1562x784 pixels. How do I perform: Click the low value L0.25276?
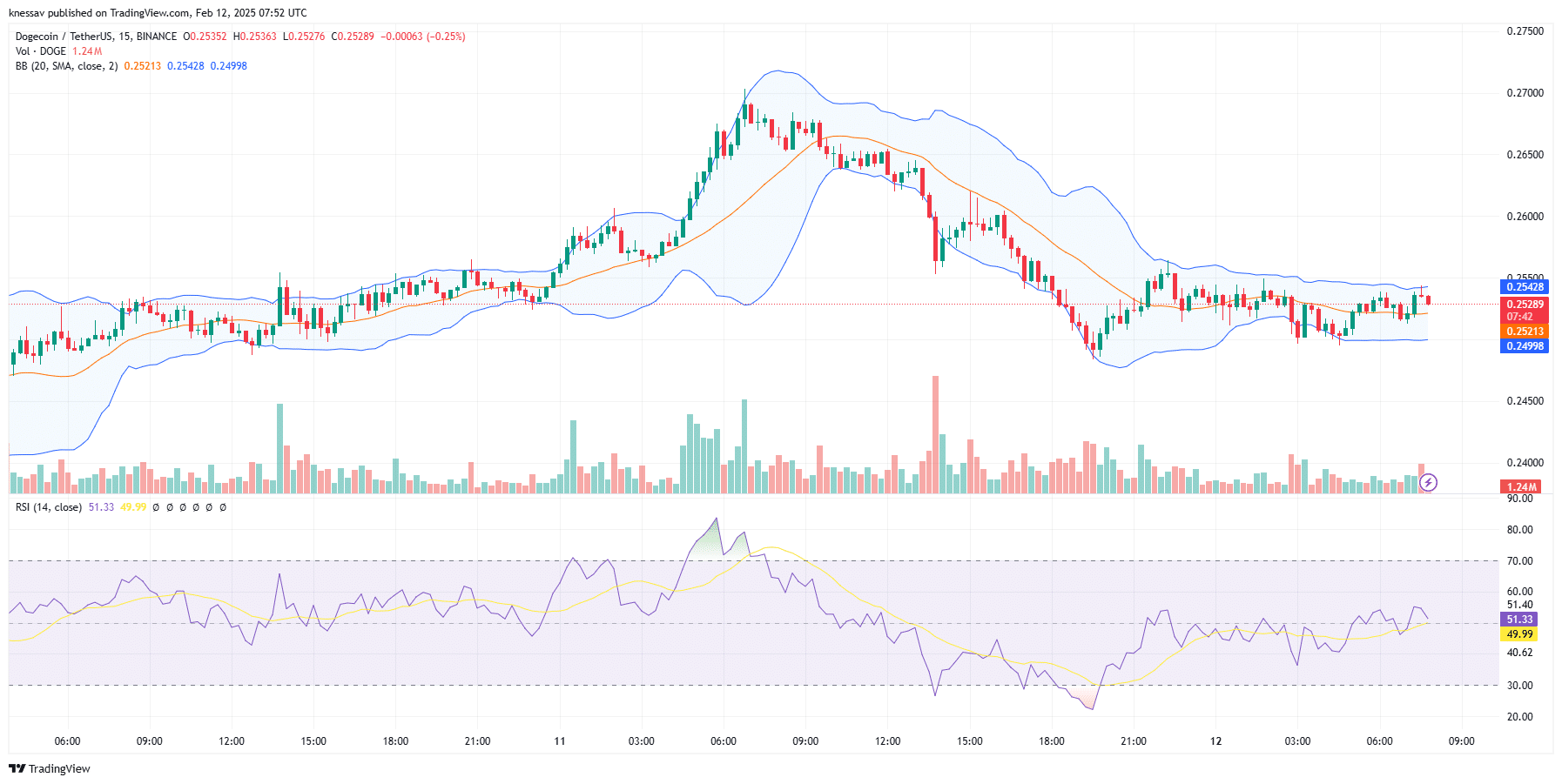[x=304, y=37]
